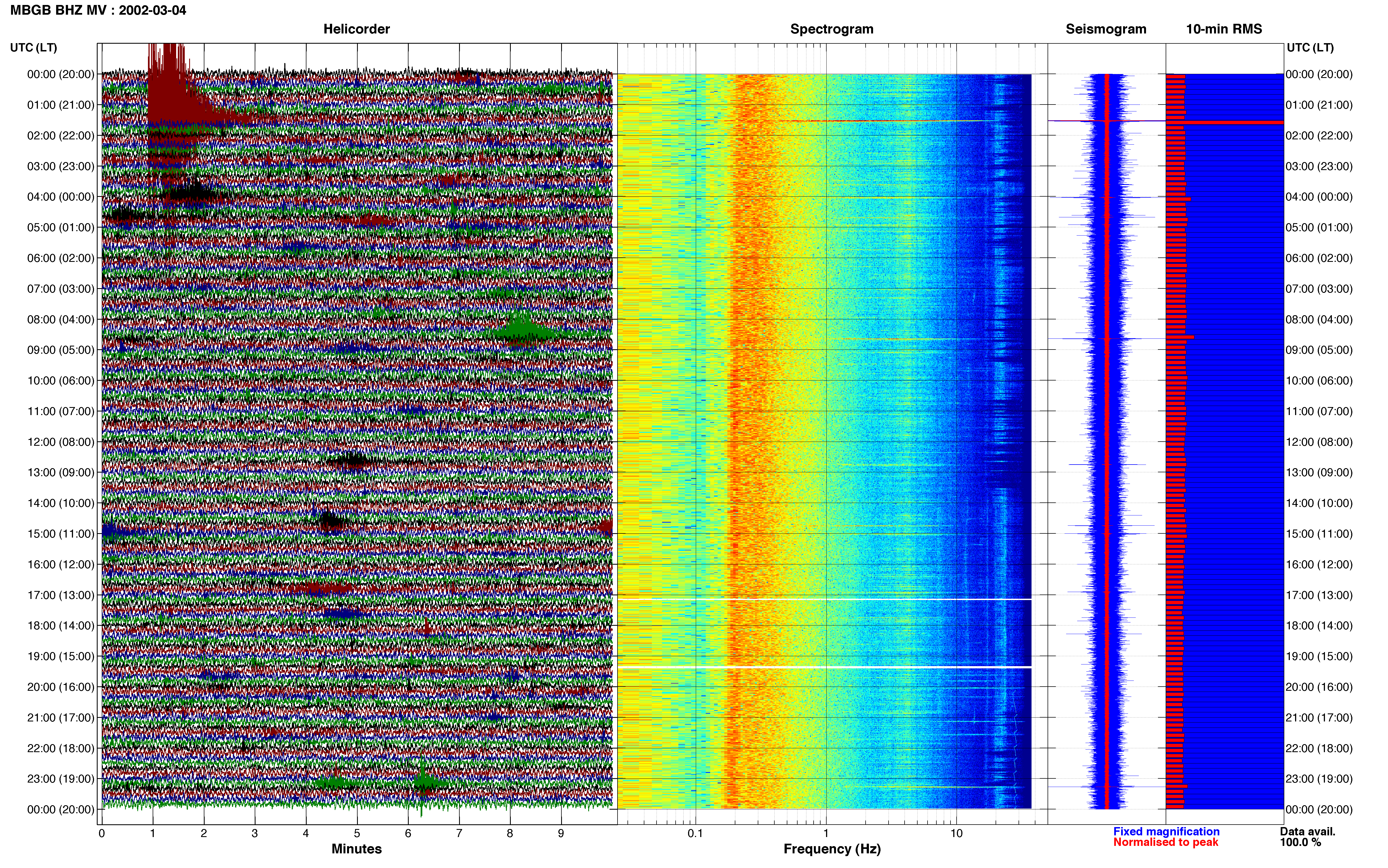The image size is (1388, 868).
Task: Click Helicorder-side time label "15:00 (11:00)"
Action: 61,534
